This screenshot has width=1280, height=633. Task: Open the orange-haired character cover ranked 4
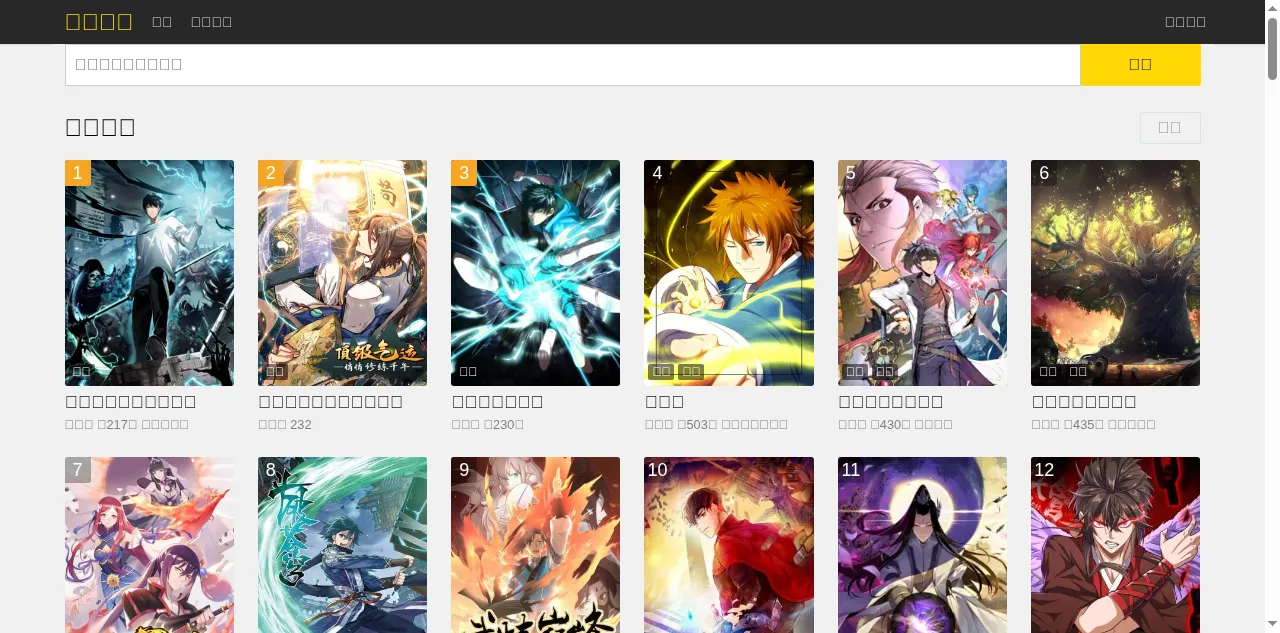tap(729, 273)
